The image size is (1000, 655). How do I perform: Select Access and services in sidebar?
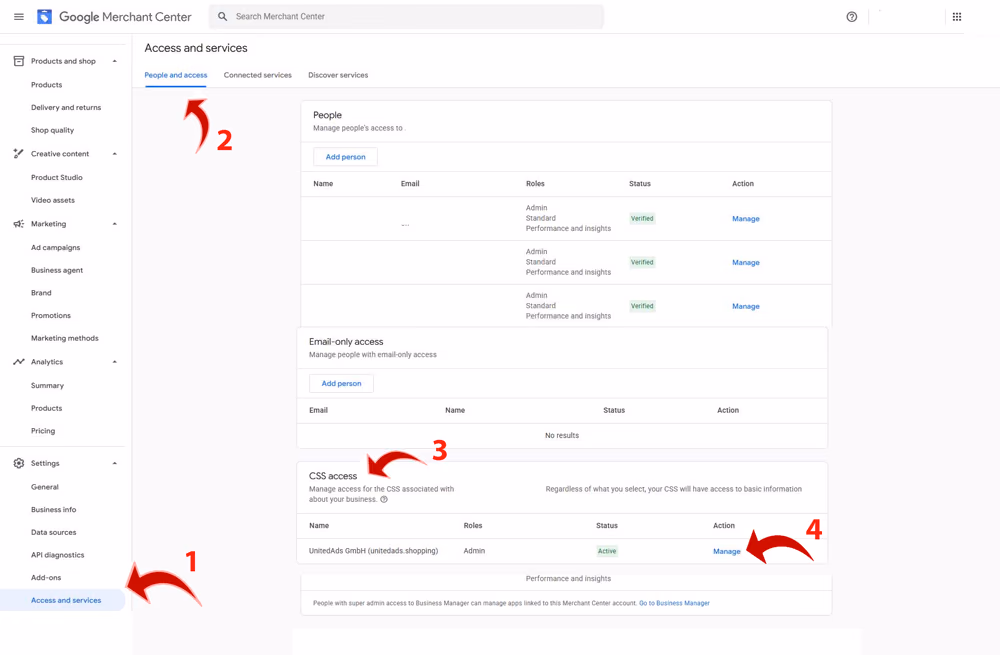[x=62, y=600]
